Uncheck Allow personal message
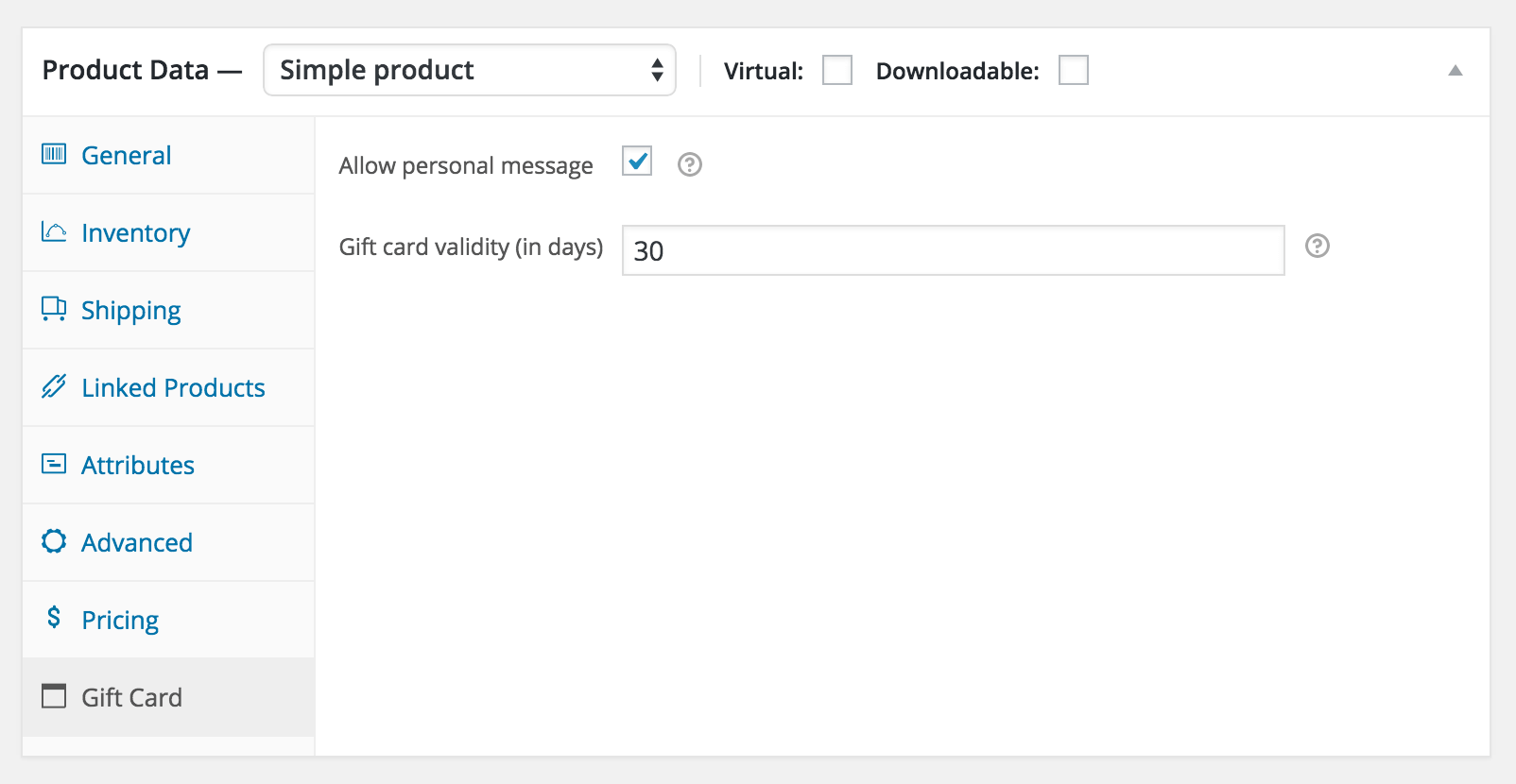 (637, 162)
